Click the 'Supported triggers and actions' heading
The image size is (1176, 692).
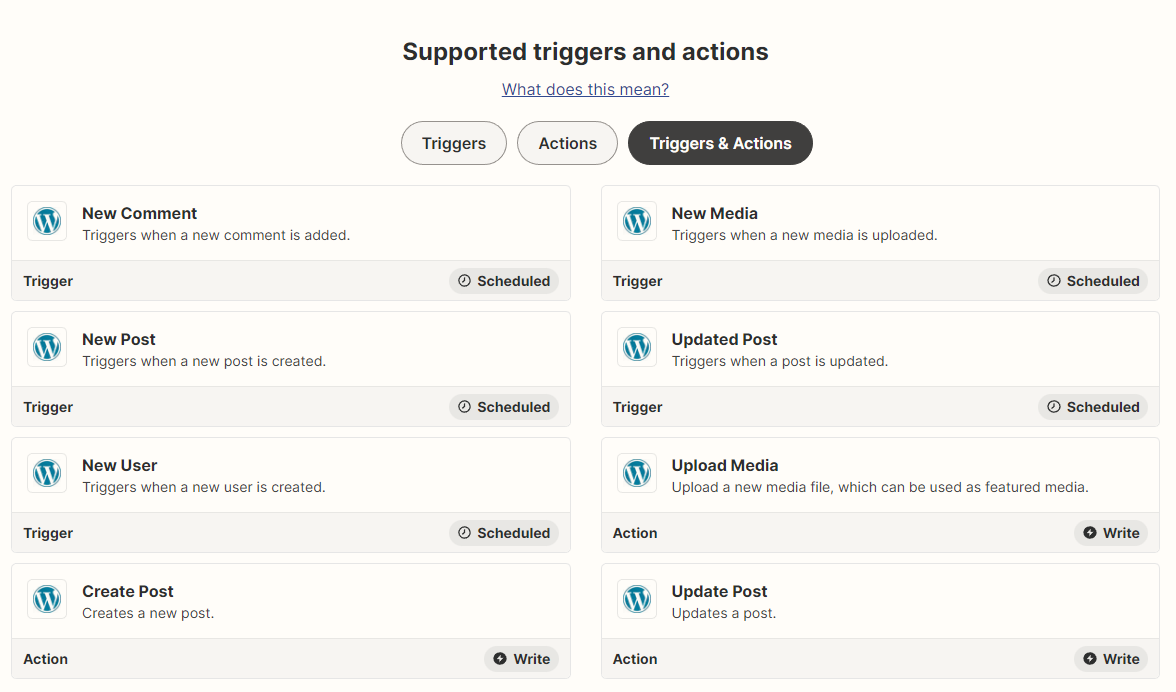(x=585, y=52)
